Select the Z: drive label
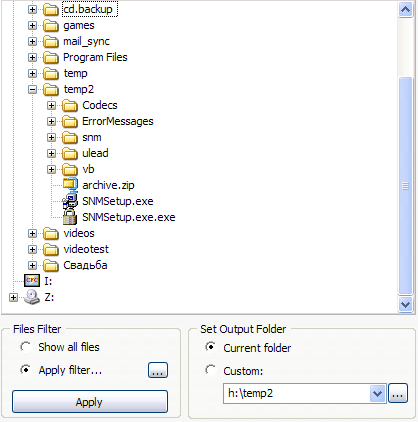The width and height of the screenshot is (418, 422). coord(49,297)
